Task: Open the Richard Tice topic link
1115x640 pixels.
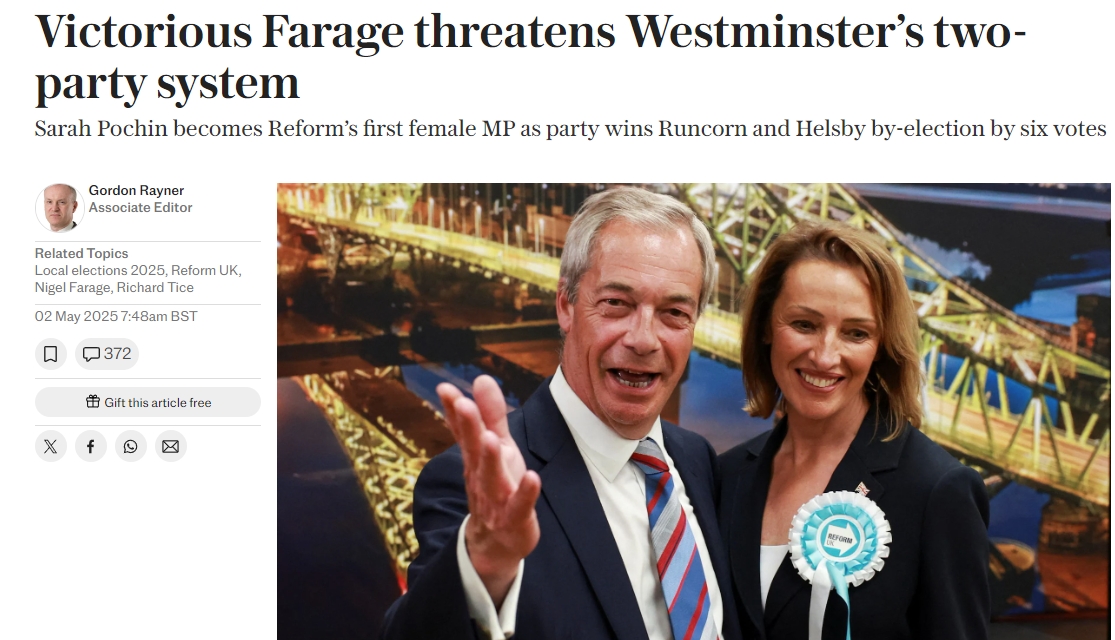Action: [x=155, y=288]
